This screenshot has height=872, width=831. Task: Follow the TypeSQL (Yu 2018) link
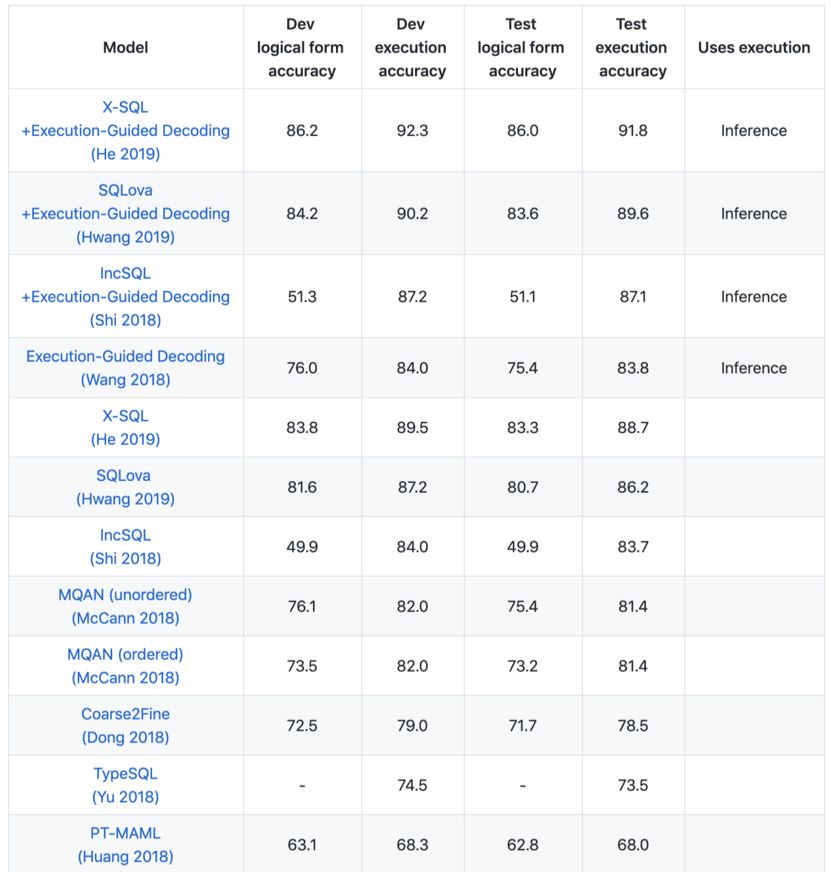click(125, 785)
